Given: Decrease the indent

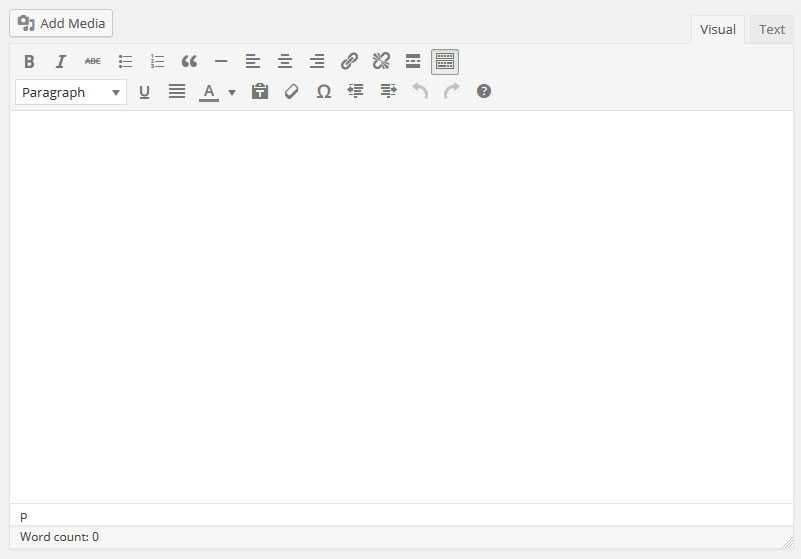Looking at the screenshot, I should coord(356,92).
